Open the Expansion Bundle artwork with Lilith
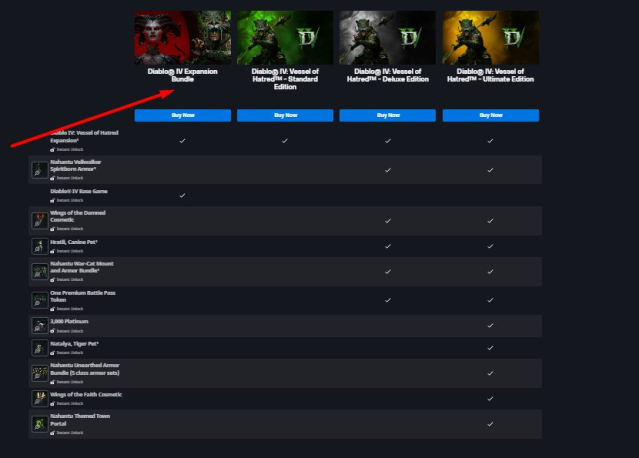 183,37
